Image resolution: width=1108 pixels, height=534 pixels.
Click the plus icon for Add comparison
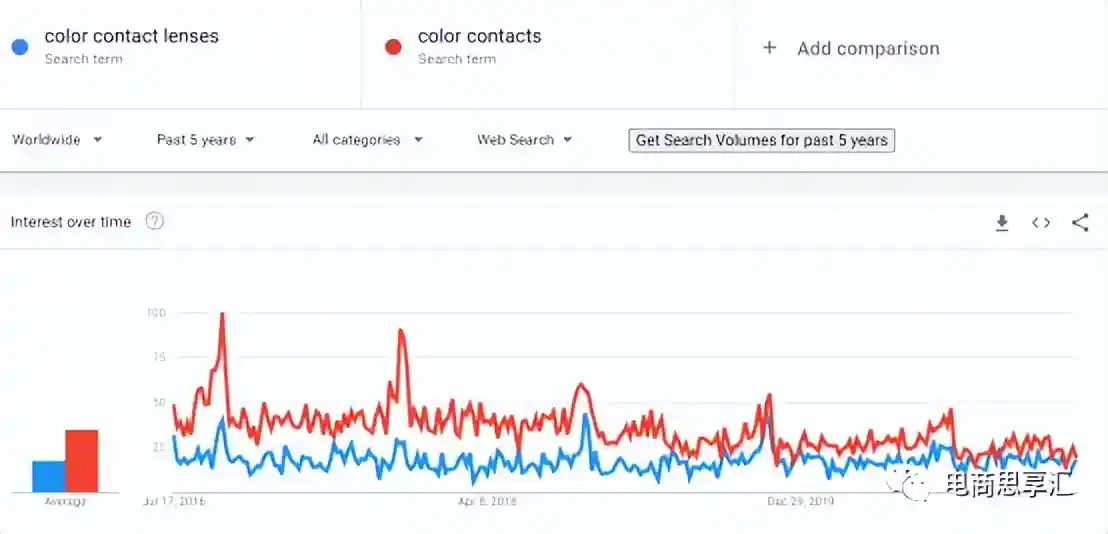pos(769,47)
